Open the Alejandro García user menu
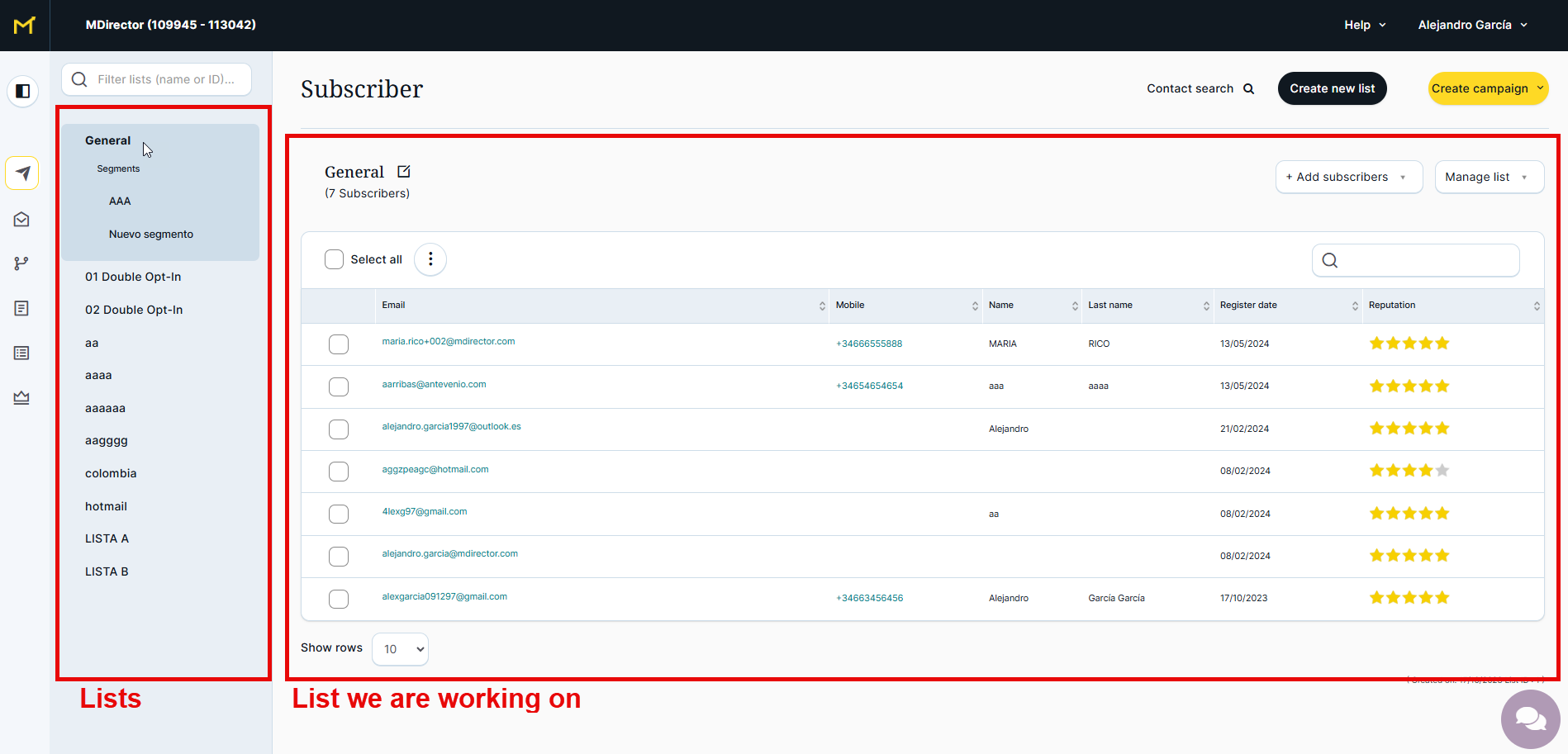The height and width of the screenshot is (754, 1568). click(1472, 25)
